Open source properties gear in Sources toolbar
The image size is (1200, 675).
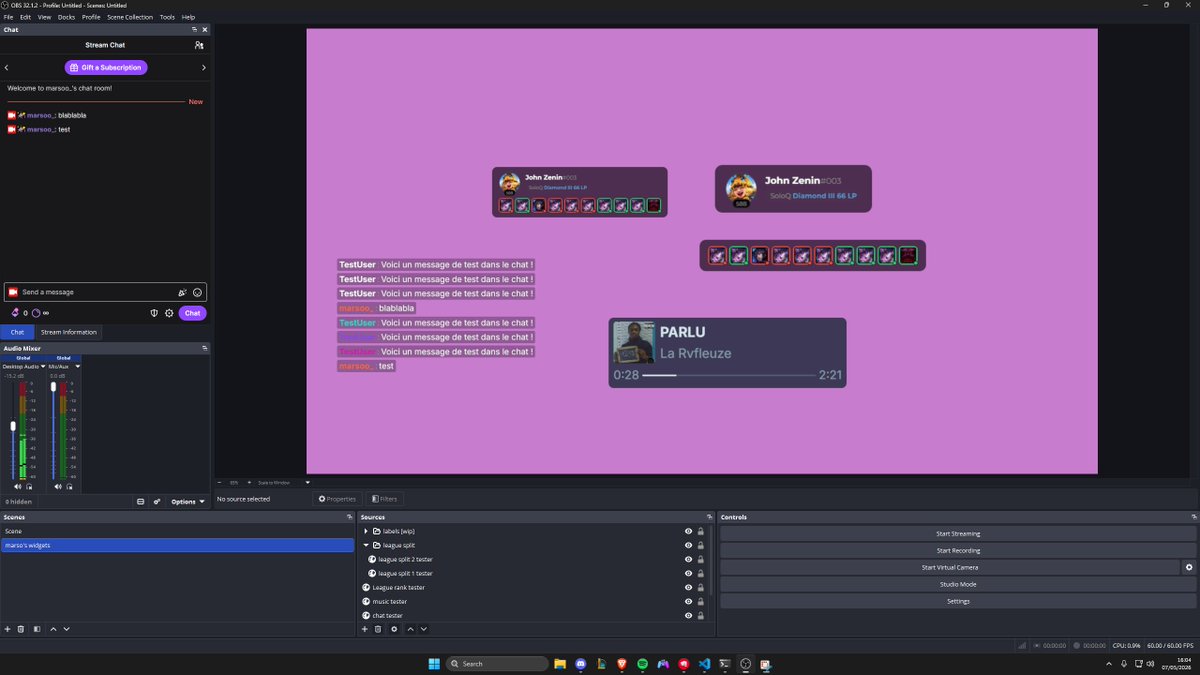tap(394, 629)
